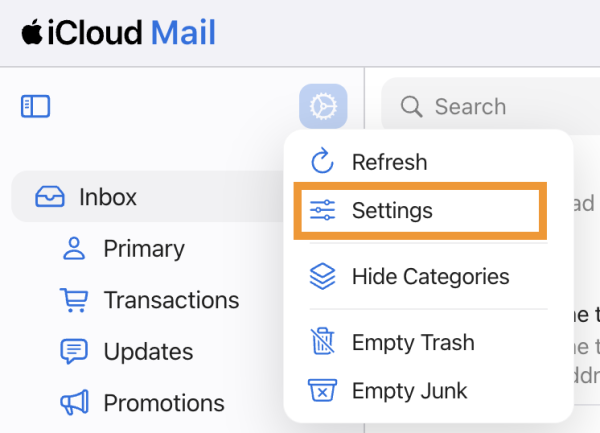Click the Settings sliders icon
The image size is (600, 433).
click(x=322, y=210)
